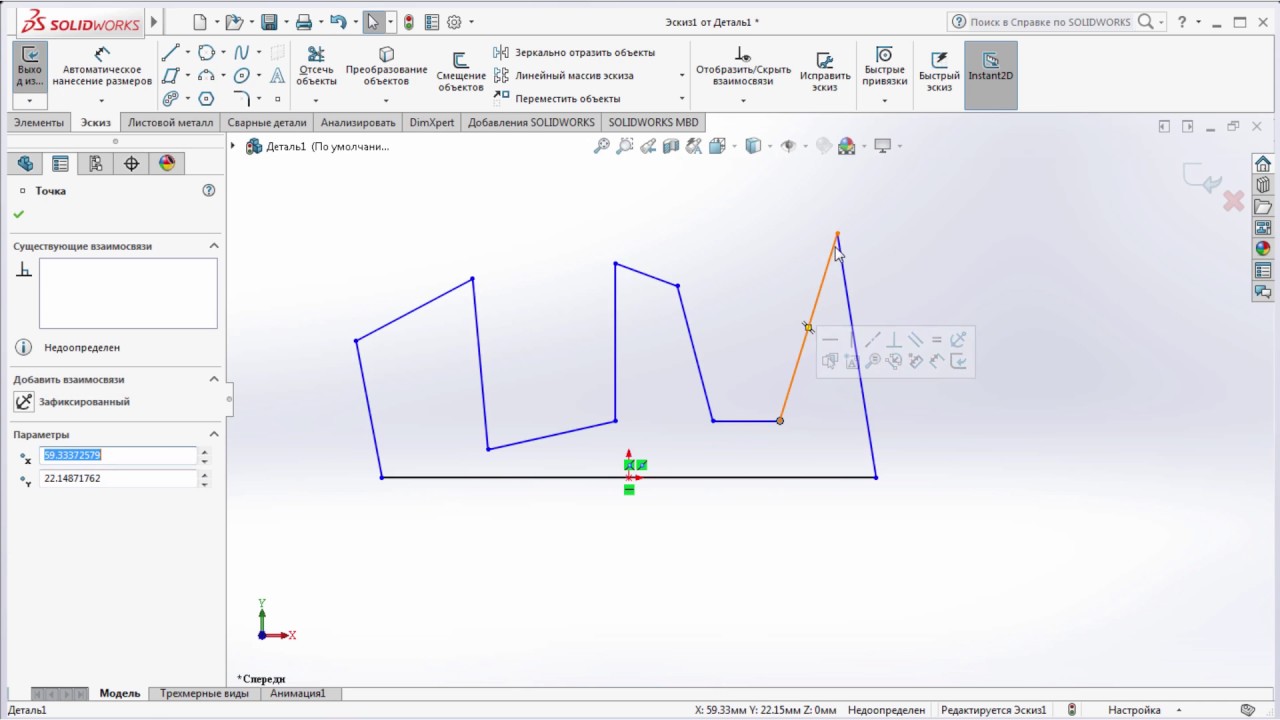Open dropdown next to Line tool

[x=188, y=53]
